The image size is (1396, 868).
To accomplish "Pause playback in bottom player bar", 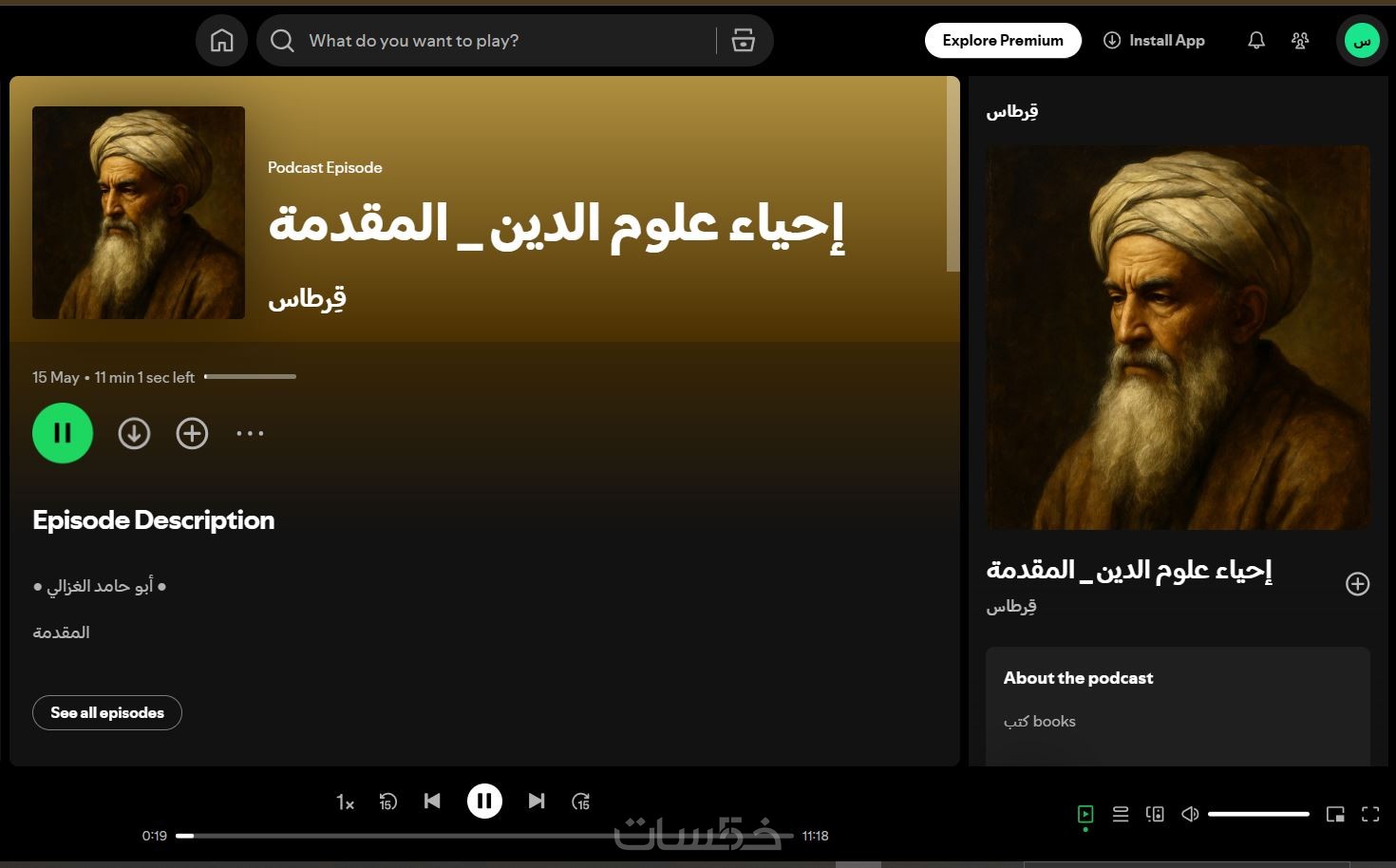I will pyautogui.click(x=484, y=801).
